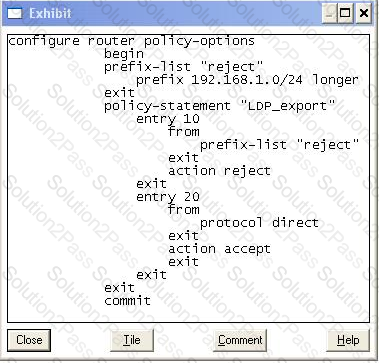Click the Exhibit window envelope icon

[x=14, y=14]
